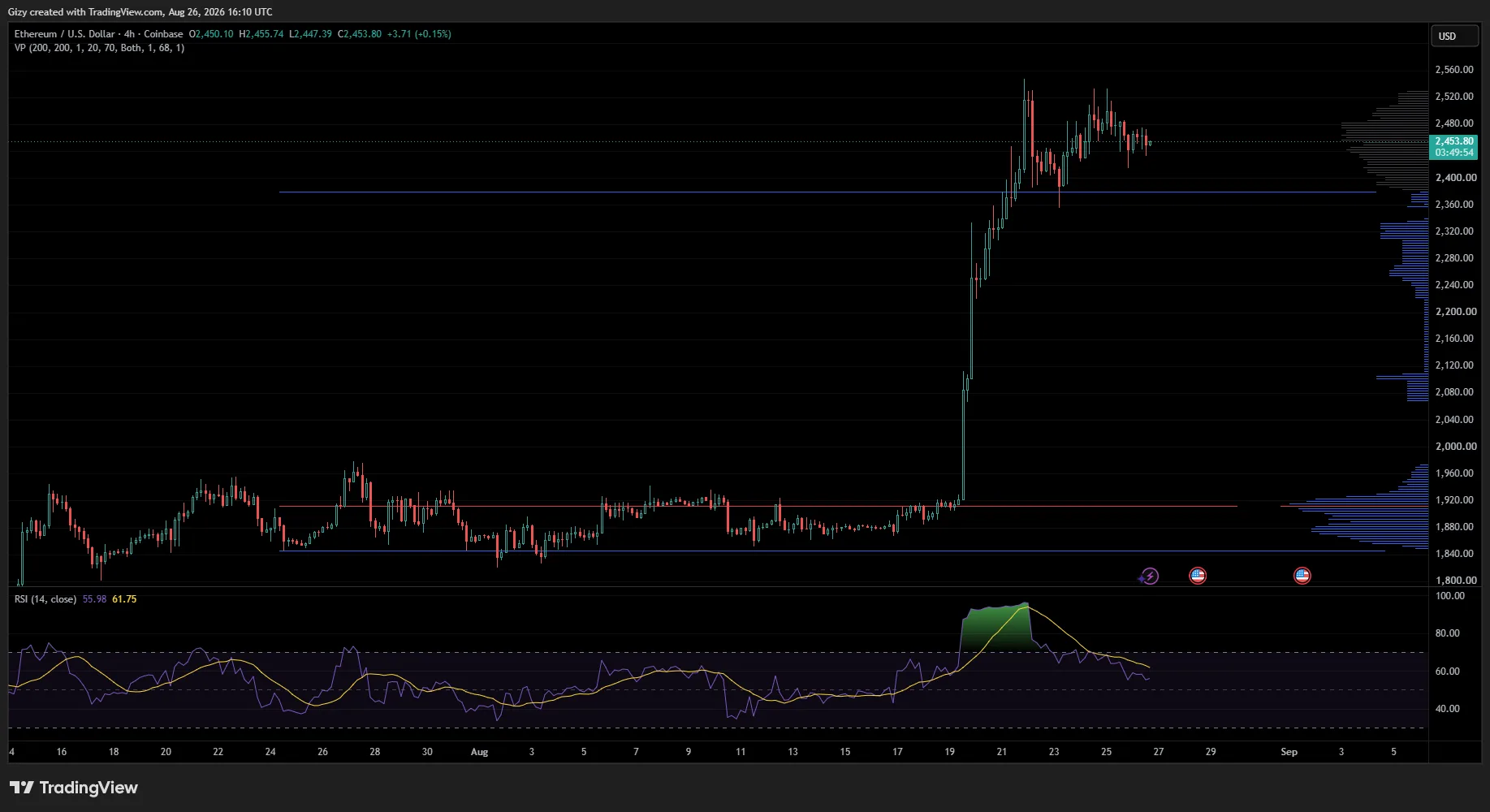
Task: Click the Sep label on the time axis
Action: click(x=1289, y=752)
